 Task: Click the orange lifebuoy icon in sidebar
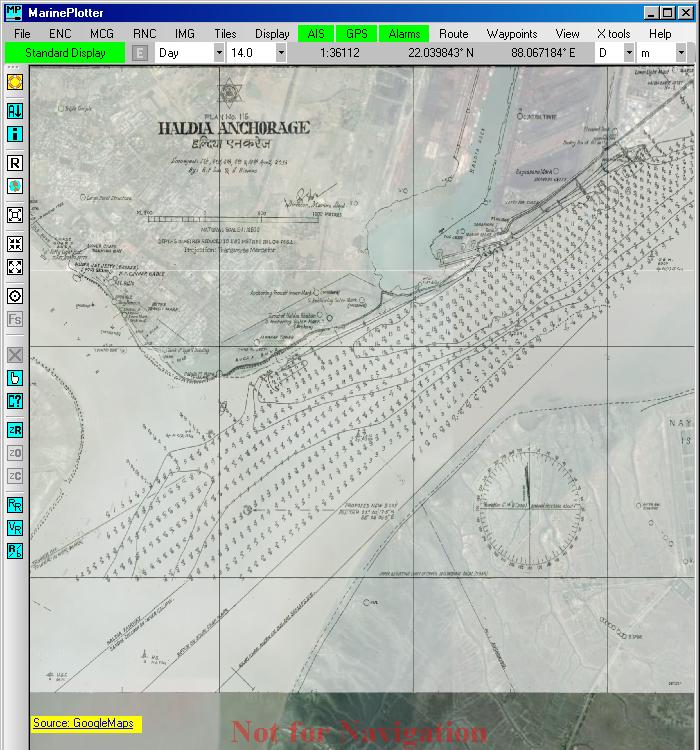coord(15,82)
